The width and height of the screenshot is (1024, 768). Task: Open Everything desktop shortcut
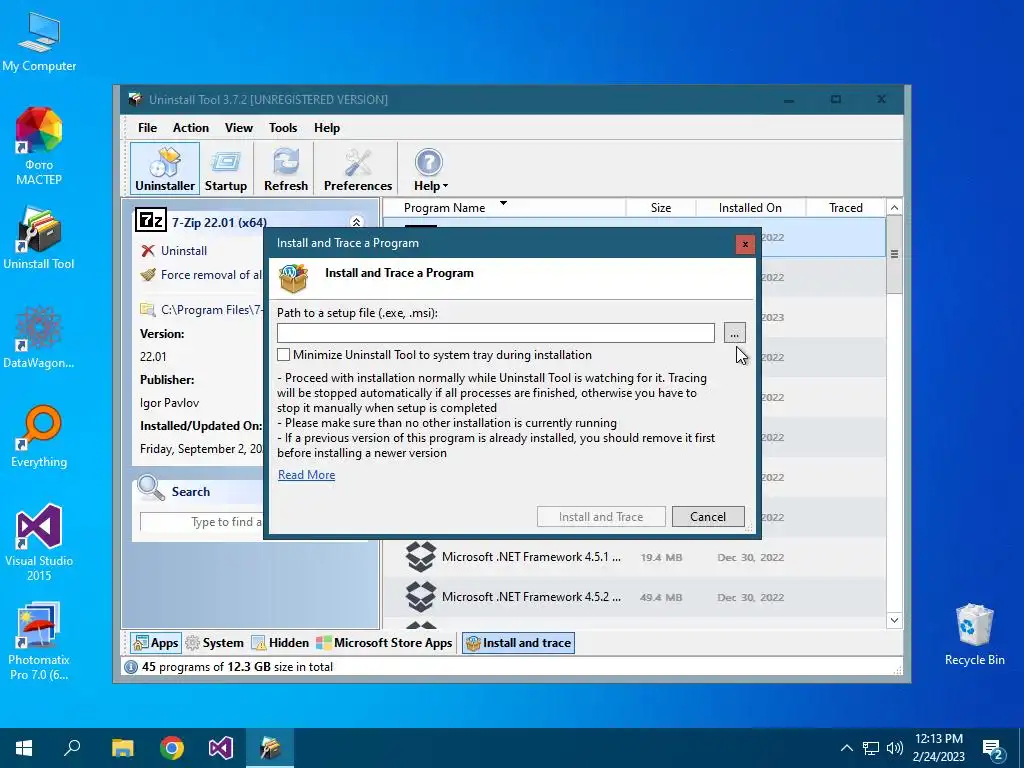[x=39, y=437]
